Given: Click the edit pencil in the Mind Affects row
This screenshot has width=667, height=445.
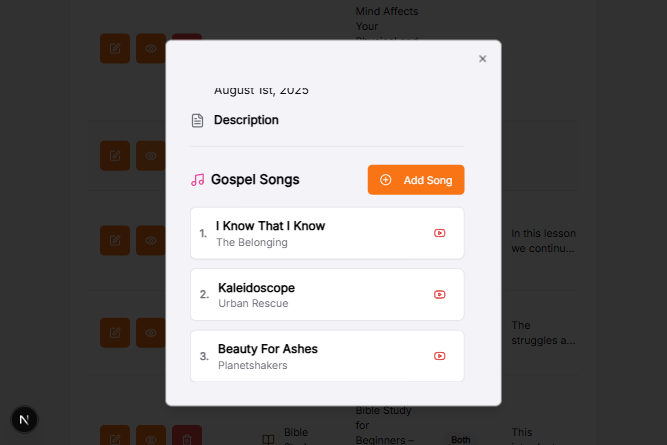Looking at the screenshot, I should 115,48.
